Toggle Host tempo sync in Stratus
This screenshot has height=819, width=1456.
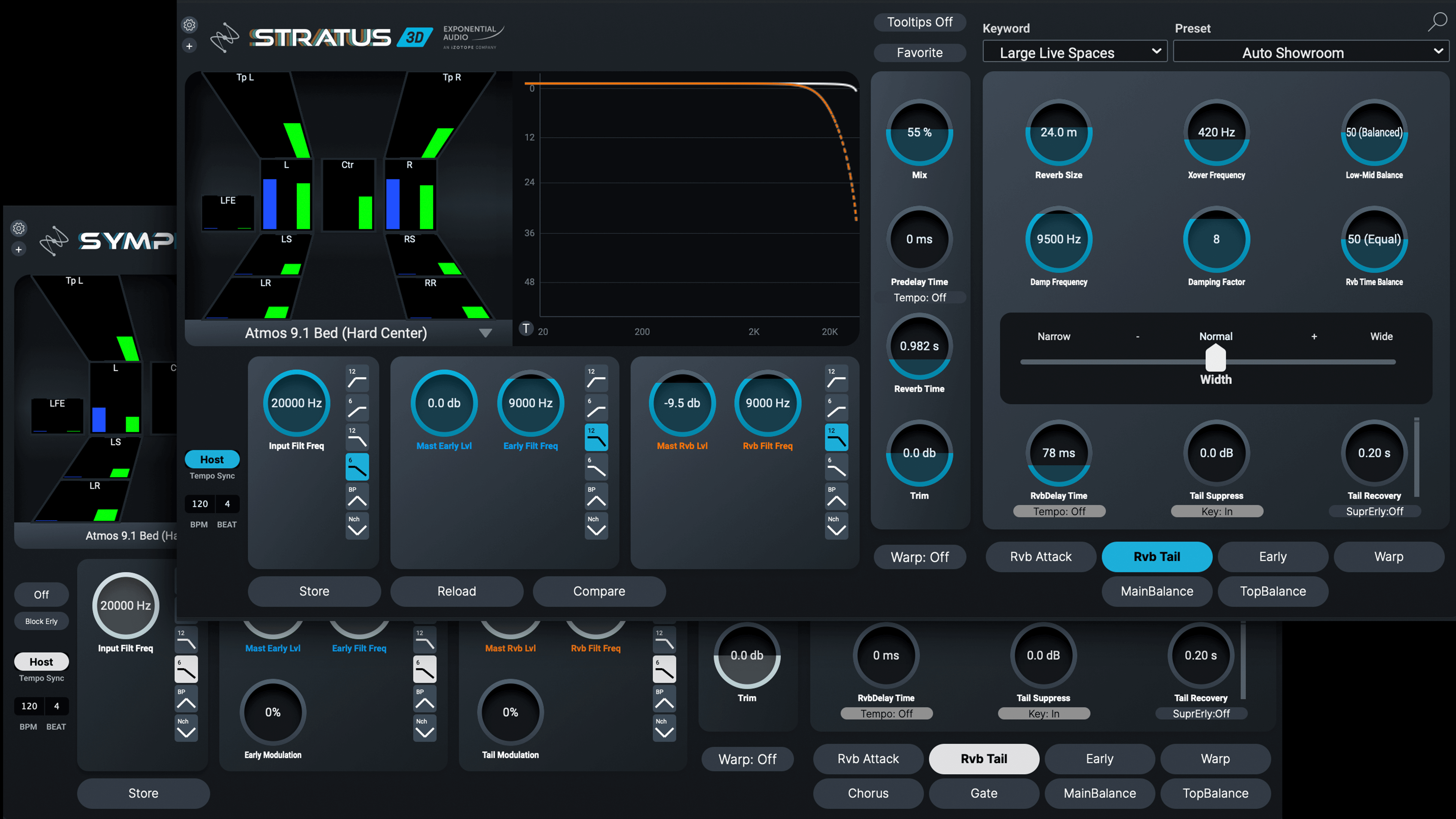tap(212, 460)
